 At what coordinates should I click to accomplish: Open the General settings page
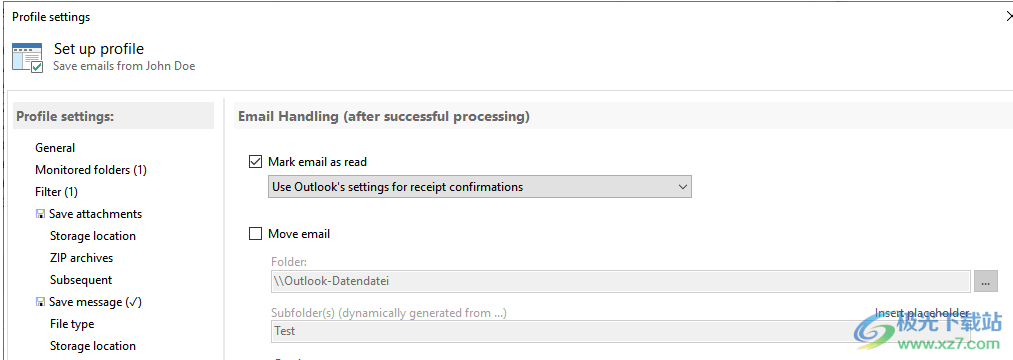pos(55,148)
